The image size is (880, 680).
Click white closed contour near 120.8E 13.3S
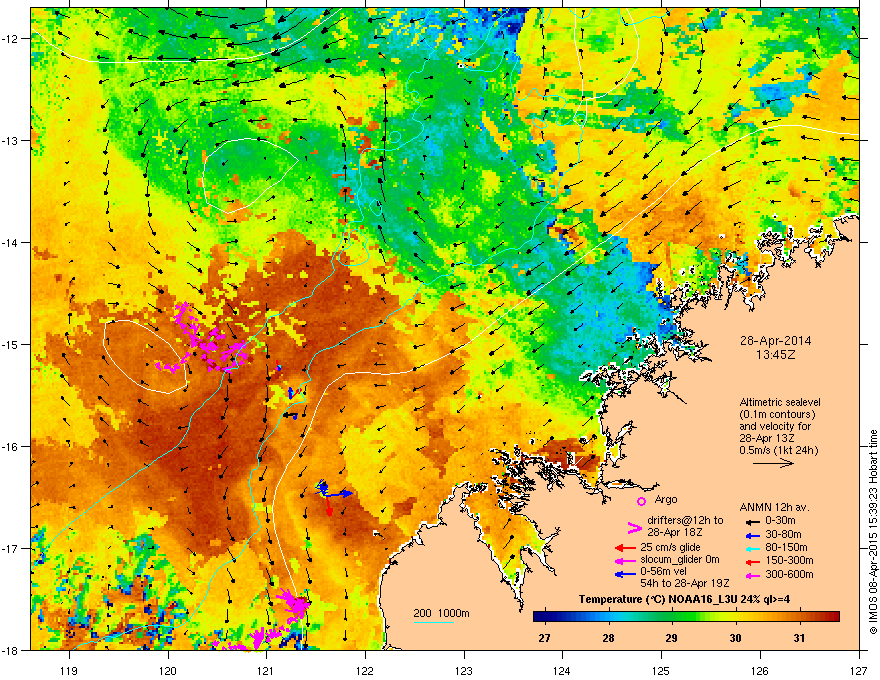click(x=249, y=176)
